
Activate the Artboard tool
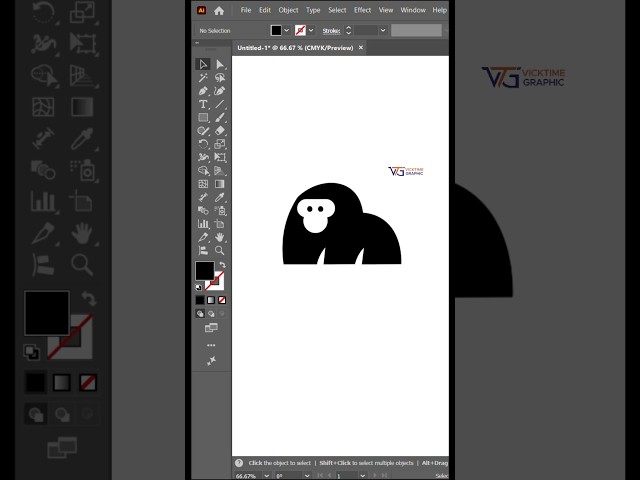coord(220,224)
